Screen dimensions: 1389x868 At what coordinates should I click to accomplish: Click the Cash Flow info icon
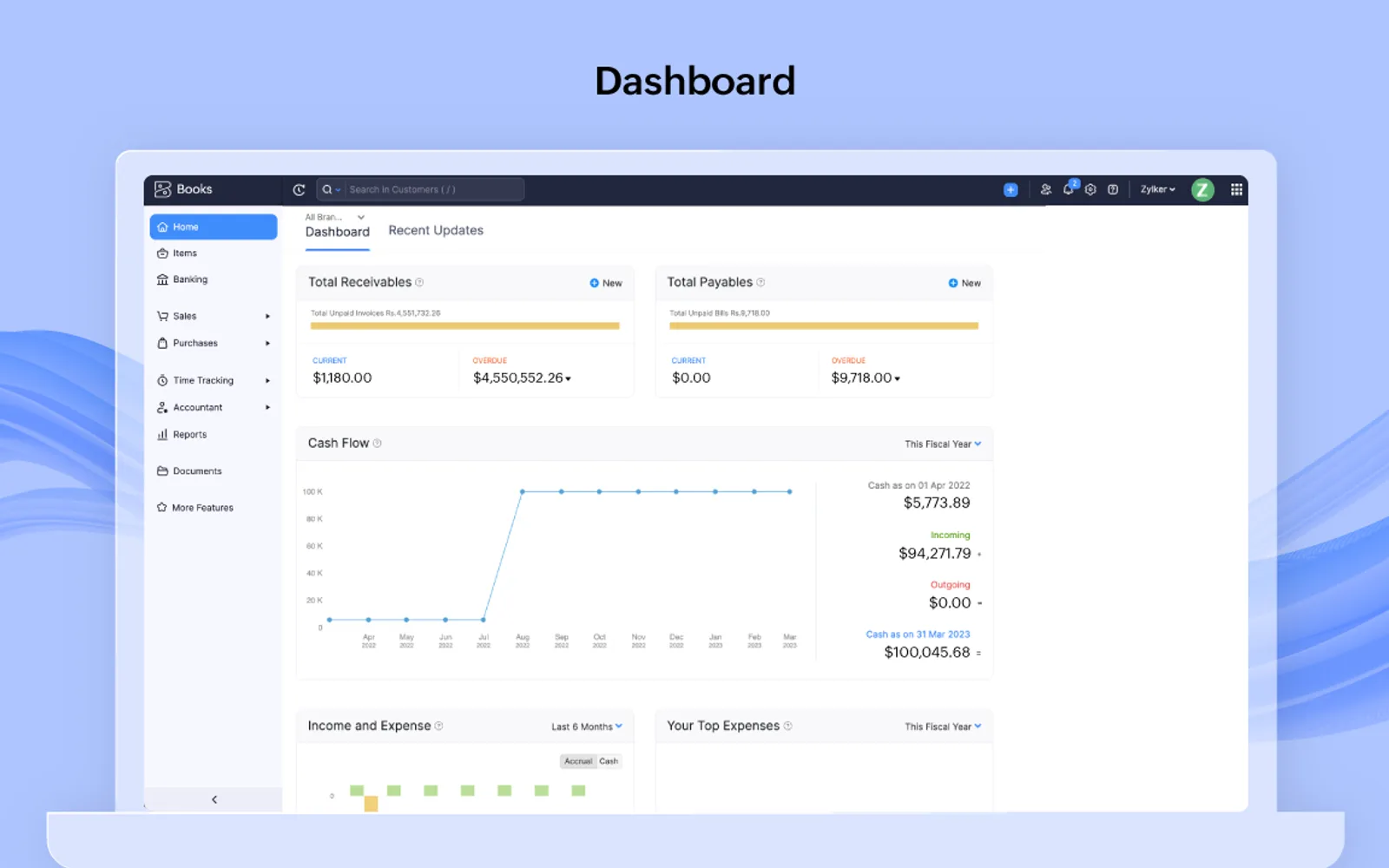(x=377, y=444)
